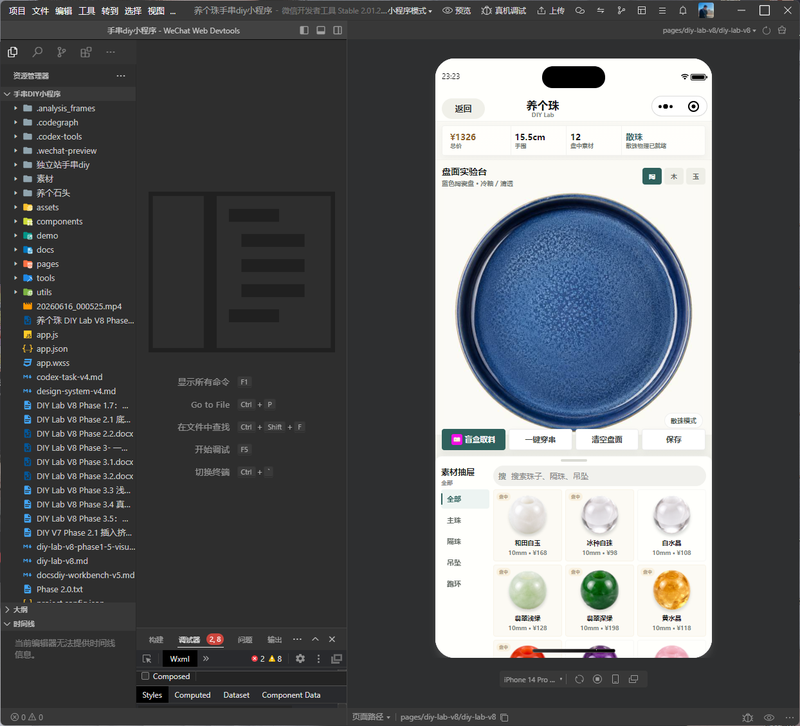Select the 陶 ceramic plate option
Screen dimensions: 800x726
tap(652, 177)
